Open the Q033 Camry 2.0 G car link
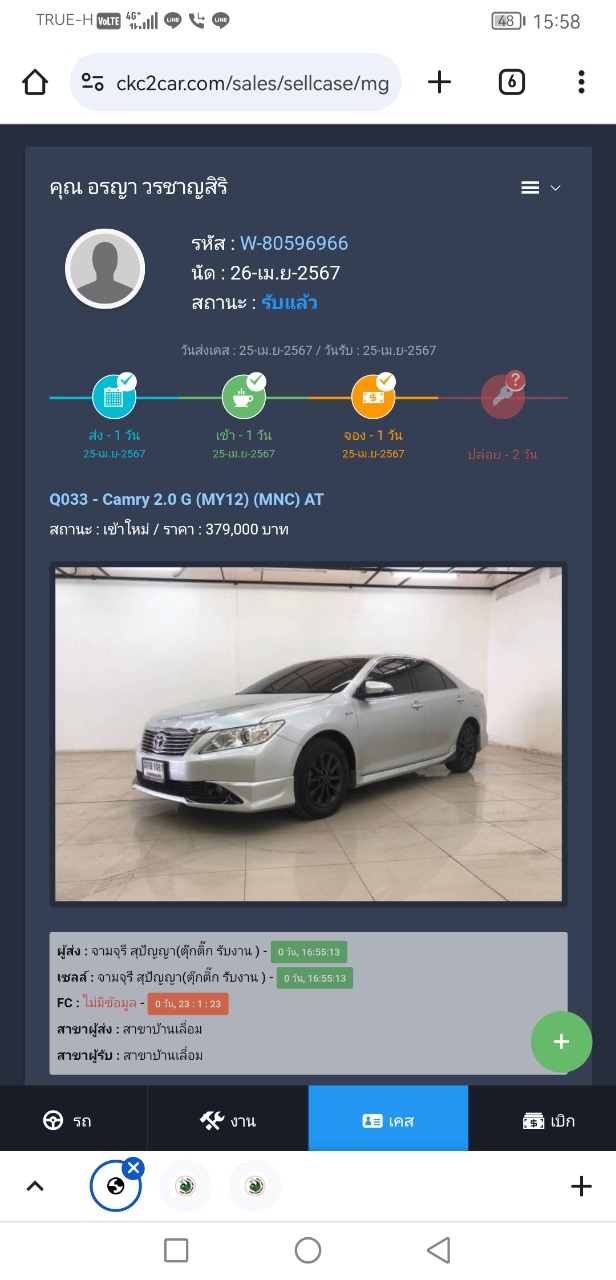616x1280 pixels. tap(187, 499)
